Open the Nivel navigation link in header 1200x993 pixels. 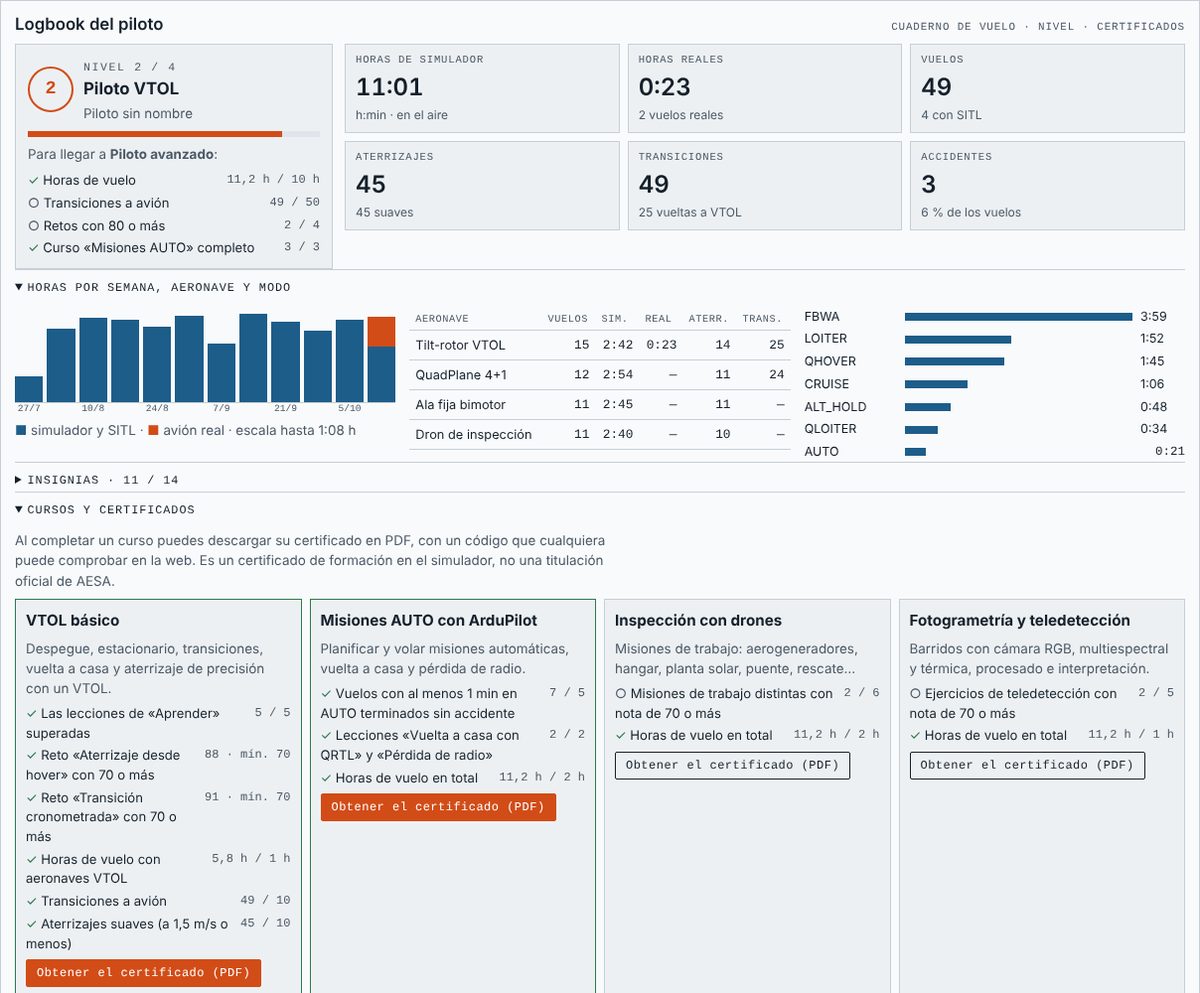[x=1056, y=27]
